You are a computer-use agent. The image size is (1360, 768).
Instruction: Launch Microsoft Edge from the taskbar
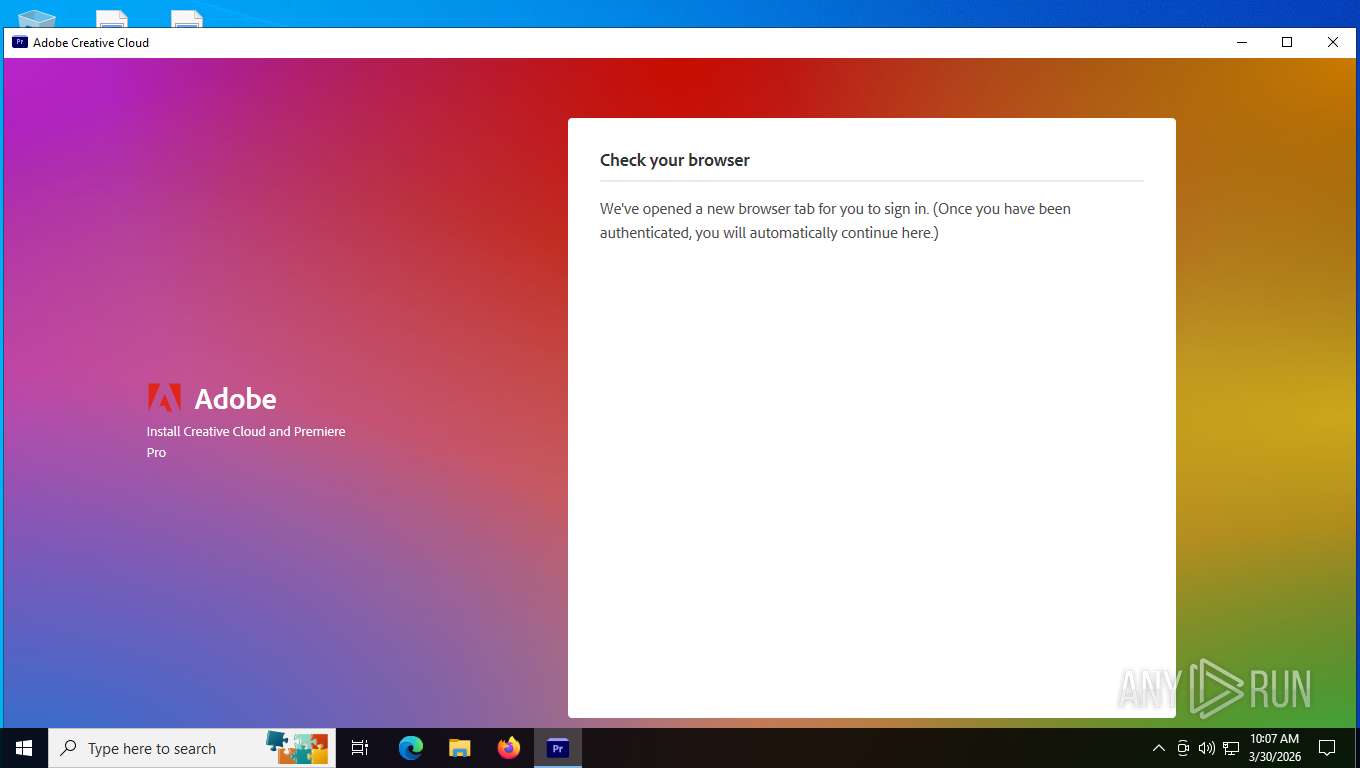pyautogui.click(x=411, y=748)
